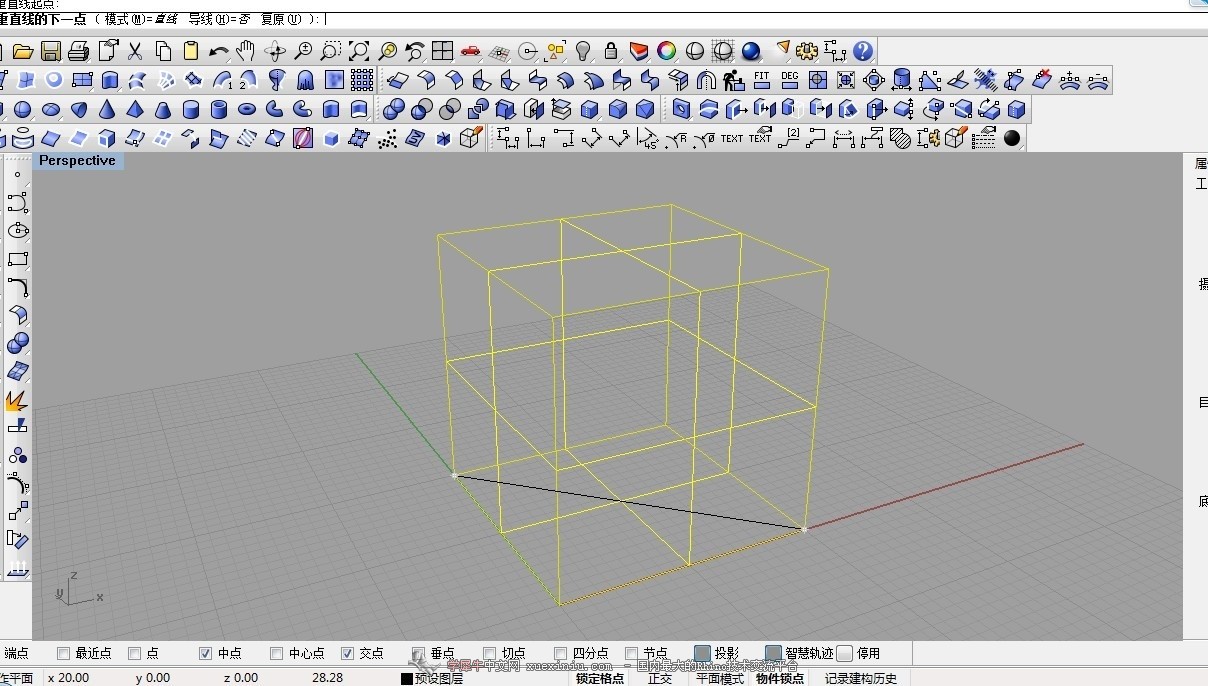Toggle 正交 ortho mode in status bar
1208x686 pixels.
tap(660, 678)
